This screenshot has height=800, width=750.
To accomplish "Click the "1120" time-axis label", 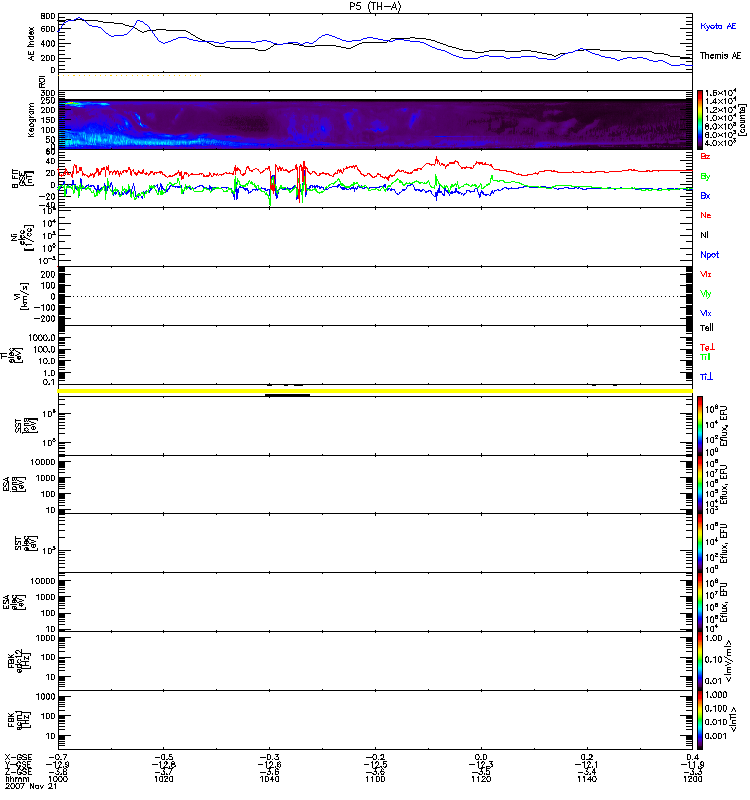I will (x=481, y=779).
